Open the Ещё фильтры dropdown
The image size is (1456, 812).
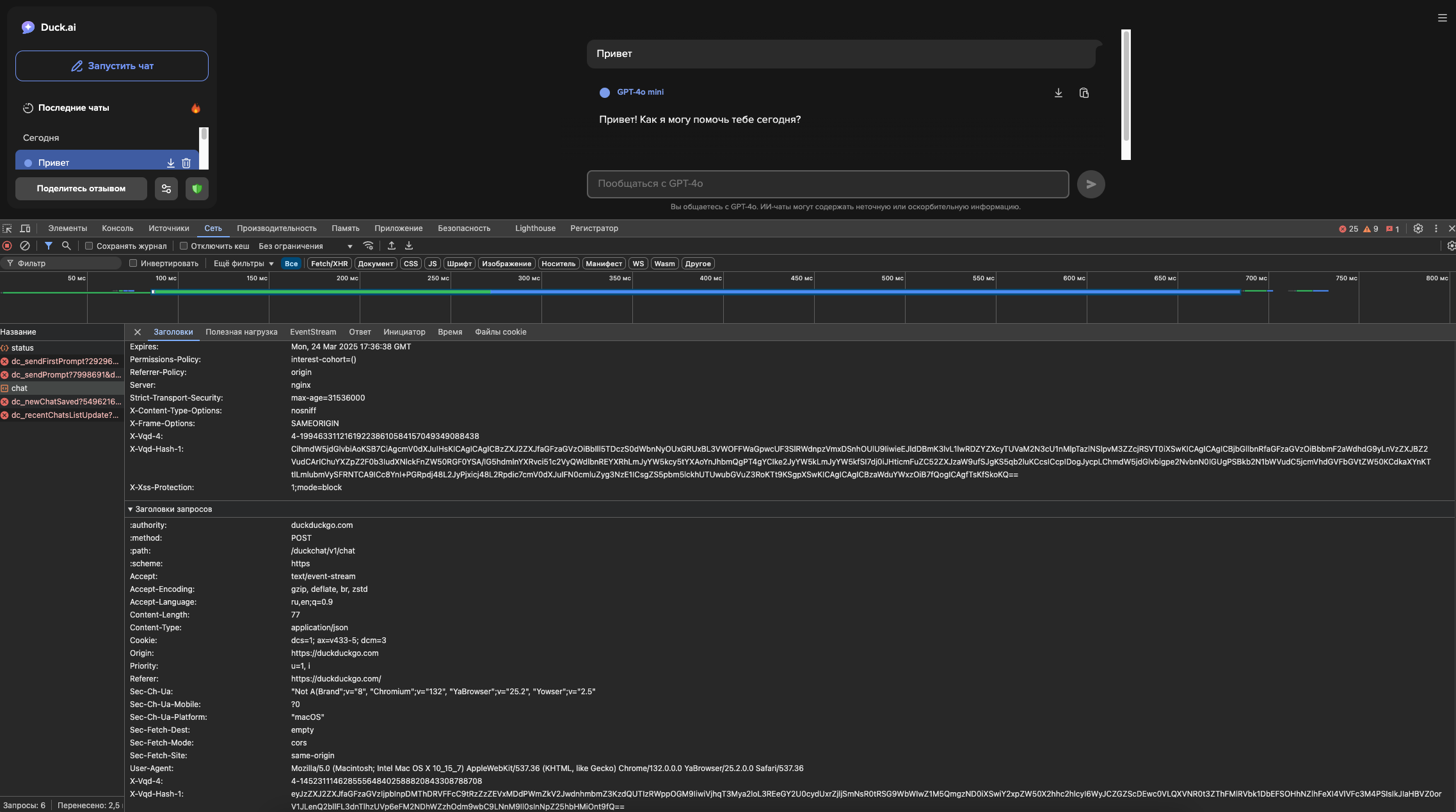click(243, 264)
